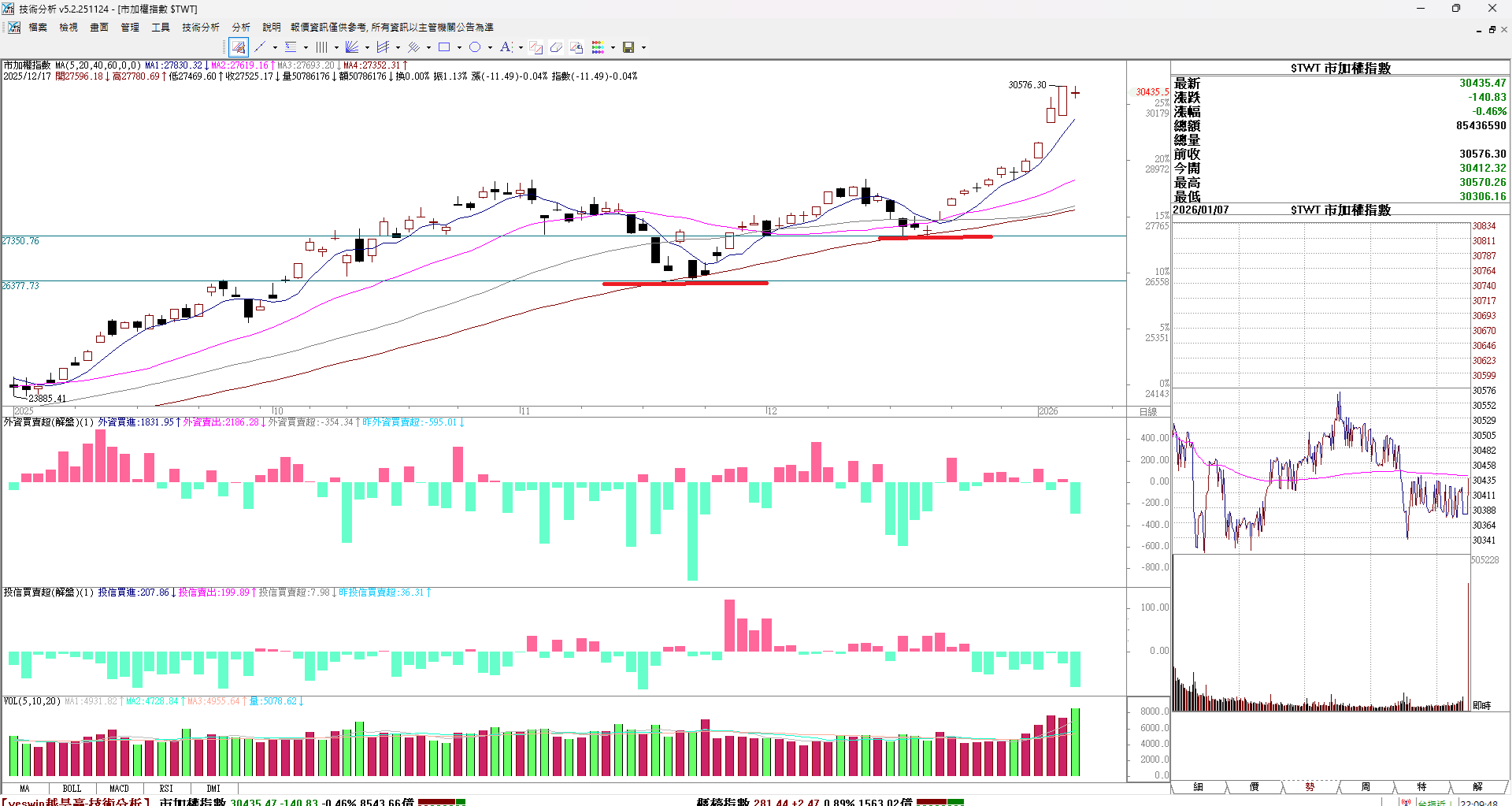Select the fan lines drawing tool
This screenshot has height=806, width=1512.
point(352,47)
